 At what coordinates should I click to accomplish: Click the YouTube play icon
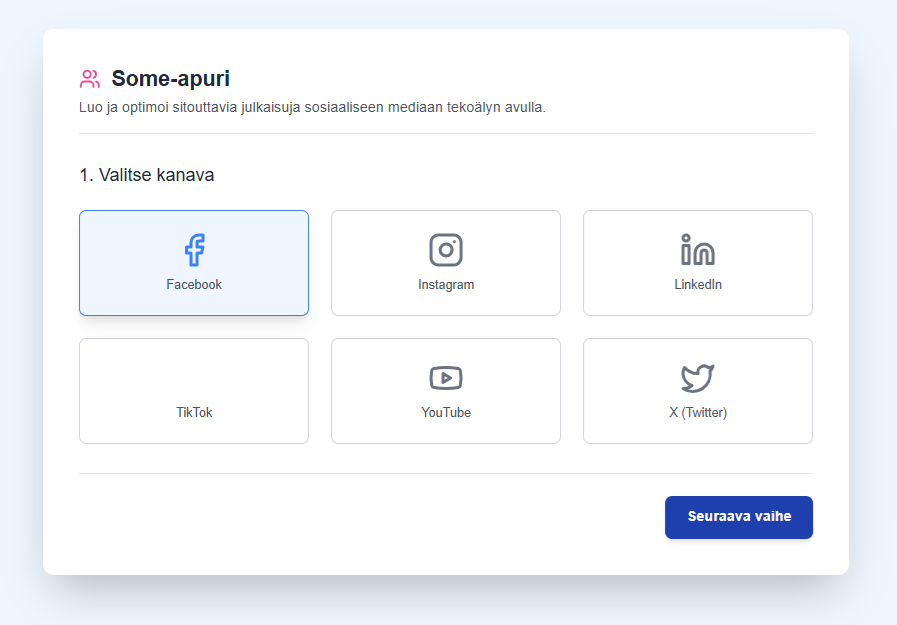(445, 377)
